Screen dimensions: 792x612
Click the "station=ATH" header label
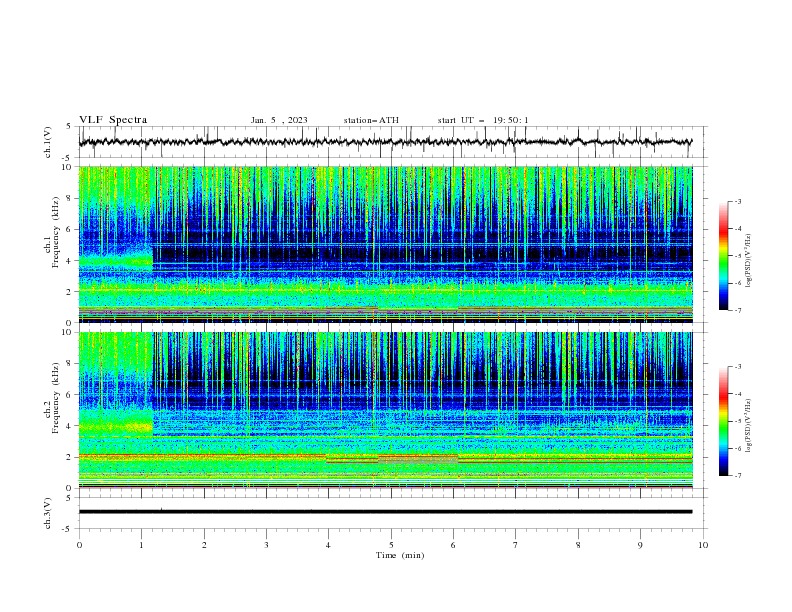(x=371, y=120)
